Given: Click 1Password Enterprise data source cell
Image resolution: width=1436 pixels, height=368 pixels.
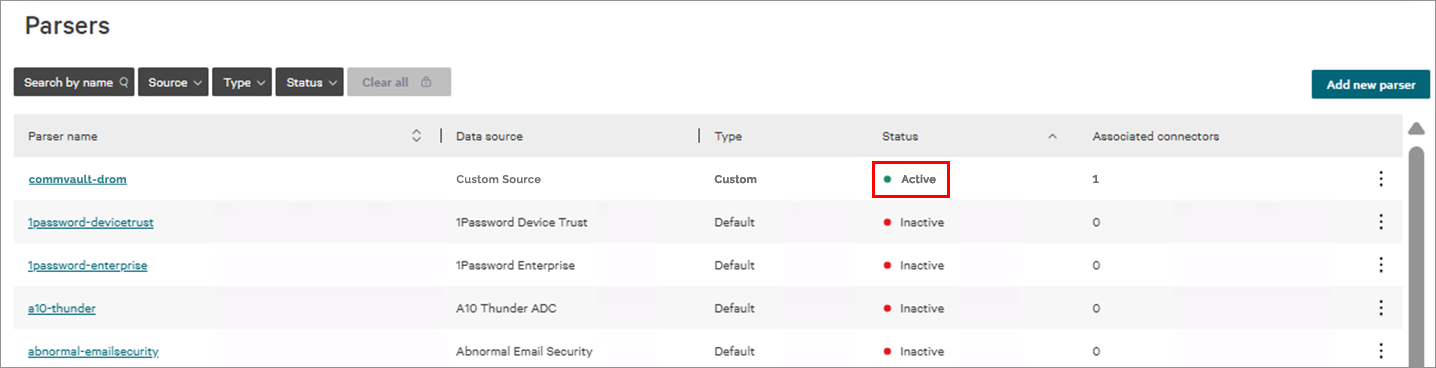Looking at the screenshot, I should click(x=515, y=265).
